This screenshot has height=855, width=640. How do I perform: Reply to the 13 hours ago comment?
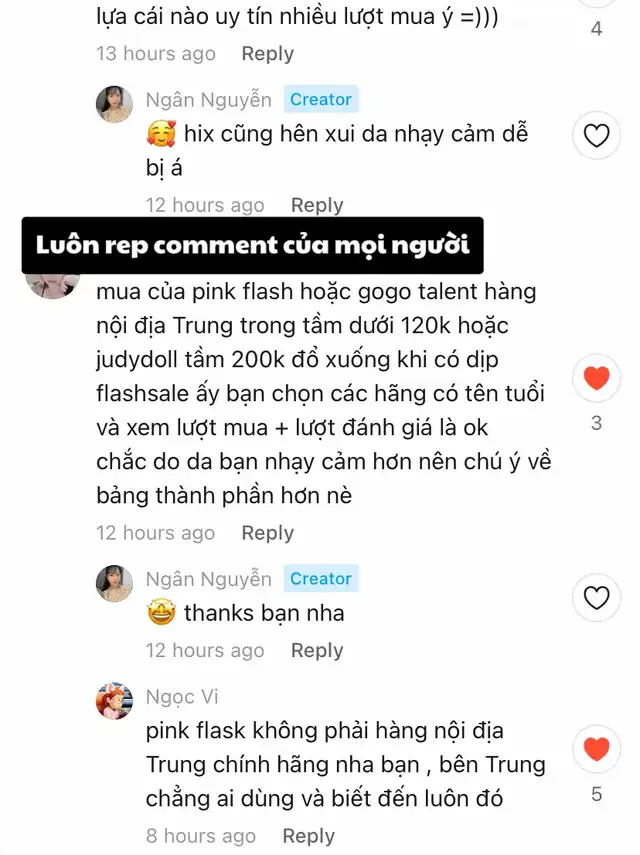[x=268, y=53]
